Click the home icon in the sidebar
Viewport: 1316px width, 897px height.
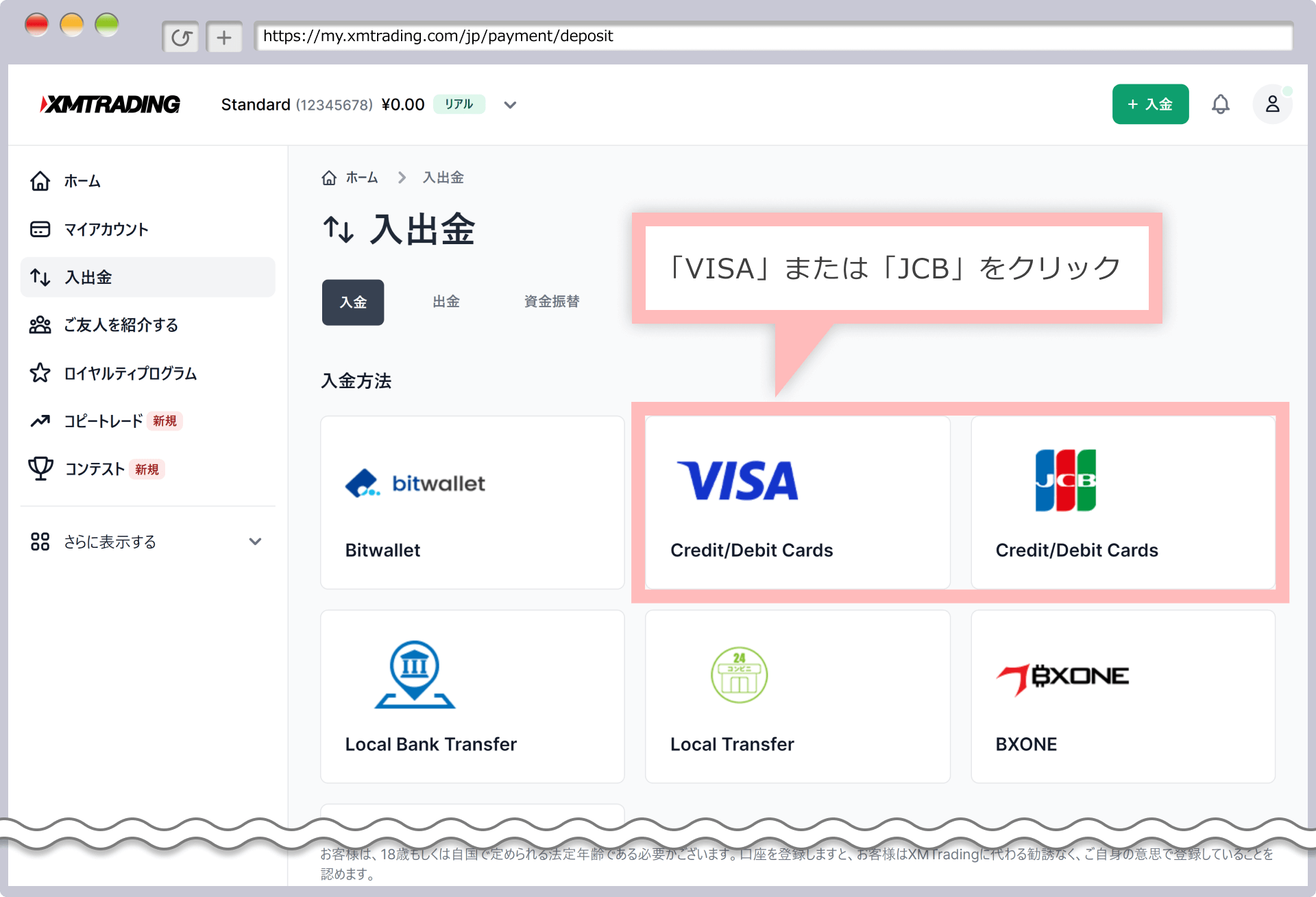[x=40, y=181]
